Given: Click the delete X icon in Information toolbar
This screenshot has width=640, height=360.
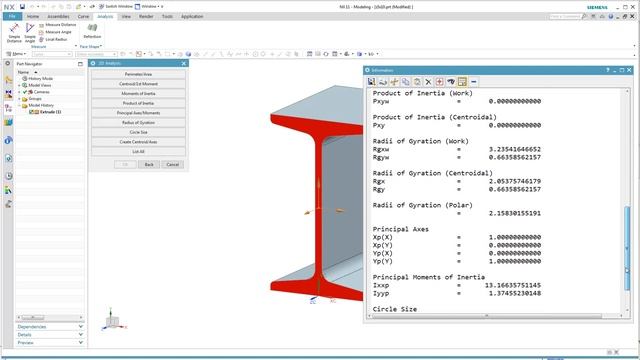Looking at the screenshot, I should click(x=428, y=82).
